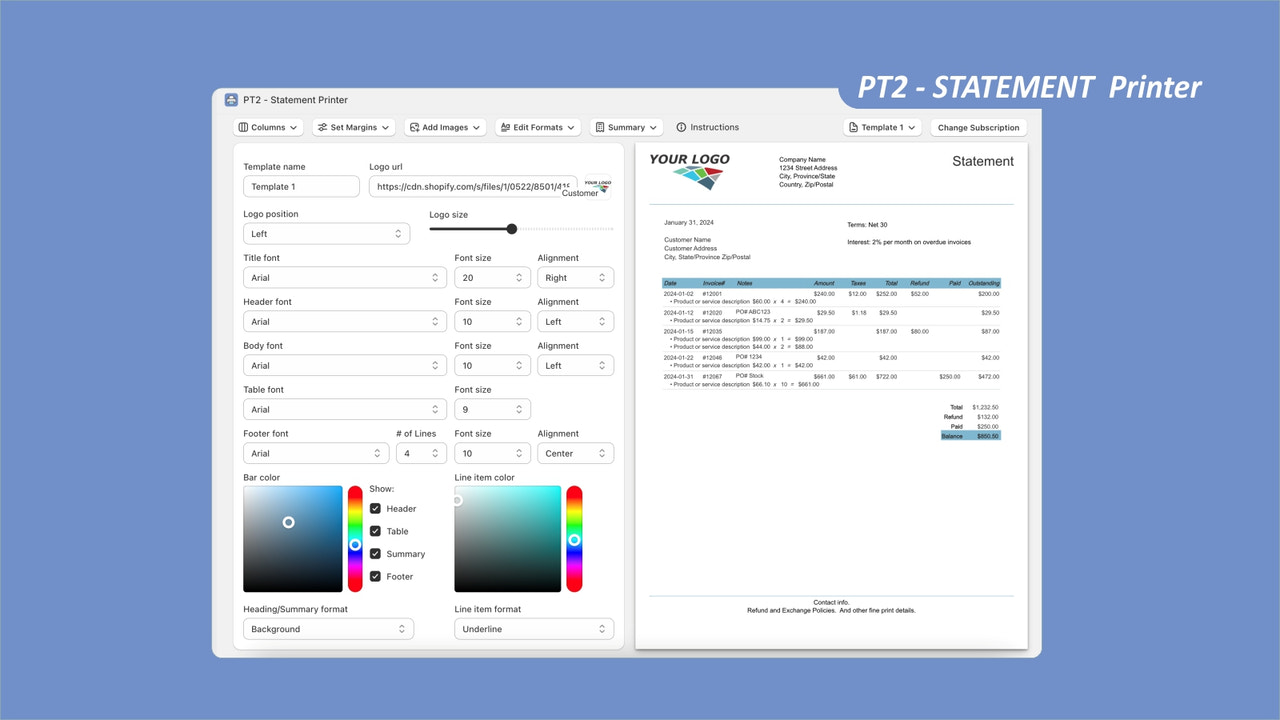Click the Edit Formats pen icon
This screenshot has width=1280, height=720.
pos(506,127)
